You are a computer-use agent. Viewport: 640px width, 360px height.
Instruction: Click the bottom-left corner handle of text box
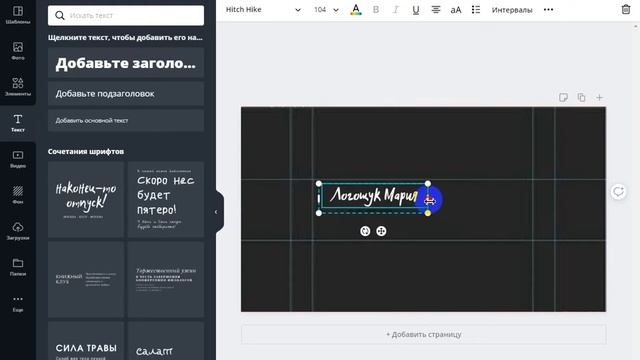click(319, 213)
